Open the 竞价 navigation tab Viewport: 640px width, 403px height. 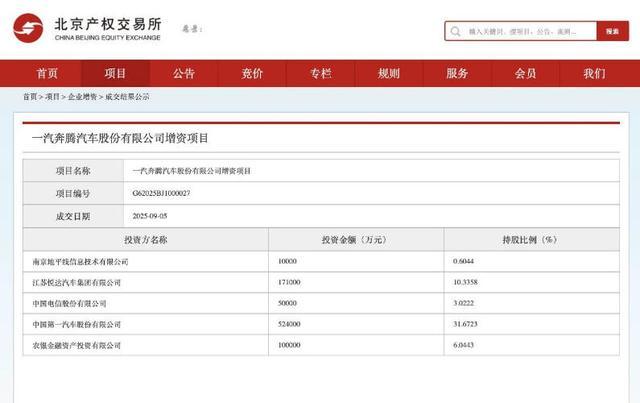coord(252,73)
